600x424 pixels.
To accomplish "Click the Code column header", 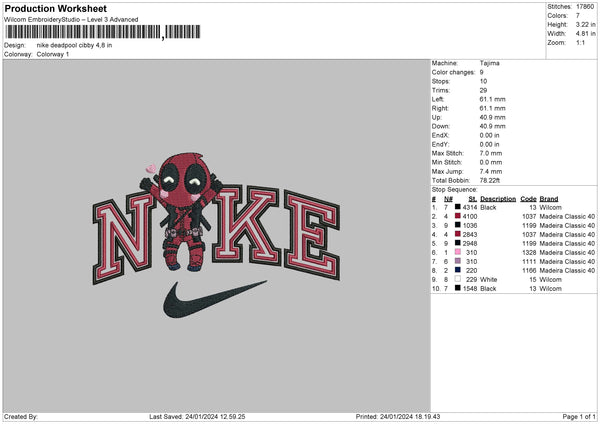I will (528, 199).
